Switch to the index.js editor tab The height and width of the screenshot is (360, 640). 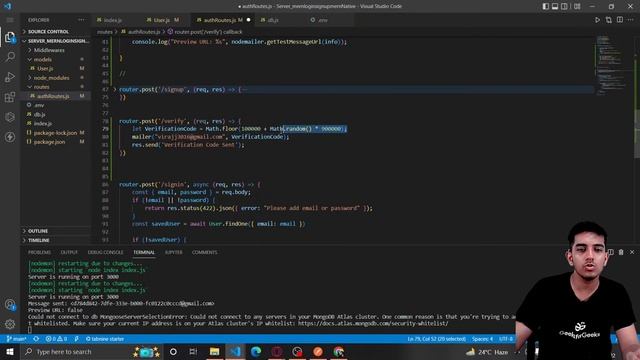point(112,20)
